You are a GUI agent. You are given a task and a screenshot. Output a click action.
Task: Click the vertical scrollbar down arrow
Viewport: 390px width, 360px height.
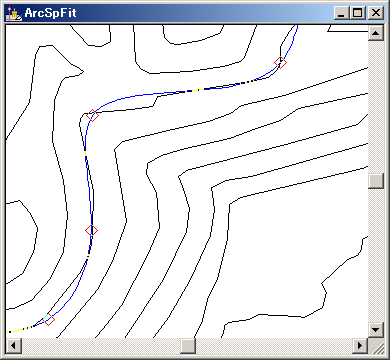[x=376, y=330]
